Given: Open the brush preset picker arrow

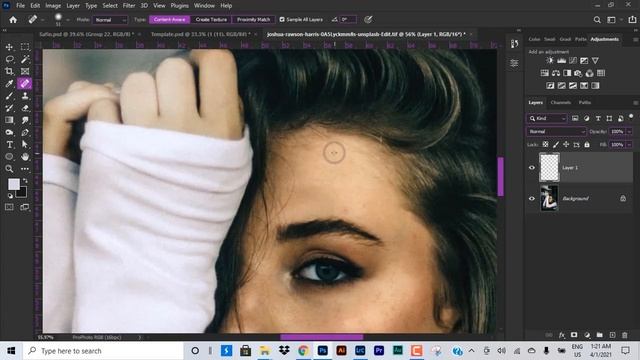Looking at the screenshot, I should tap(68, 20).
